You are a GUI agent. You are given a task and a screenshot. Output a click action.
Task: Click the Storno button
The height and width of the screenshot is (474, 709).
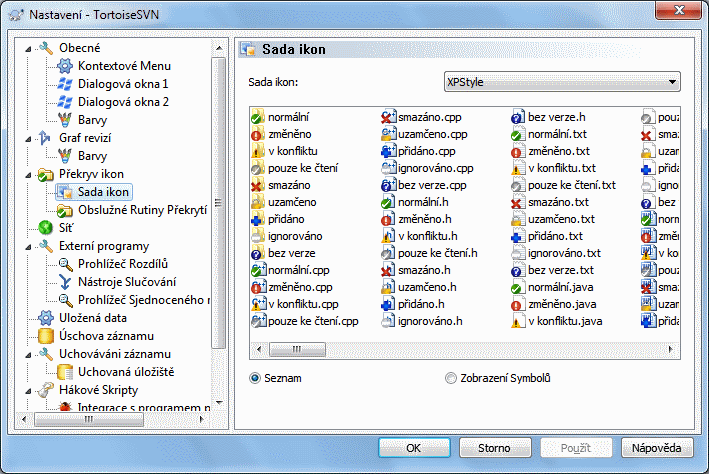click(x=495, y=448)
